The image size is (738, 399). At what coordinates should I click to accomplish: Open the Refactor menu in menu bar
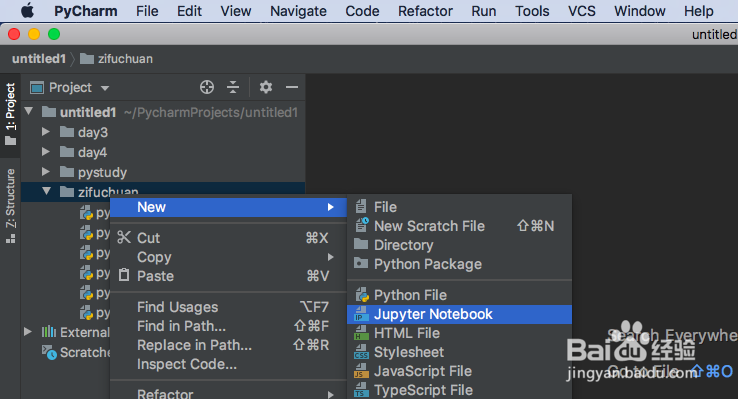click(x=425, y=11)
